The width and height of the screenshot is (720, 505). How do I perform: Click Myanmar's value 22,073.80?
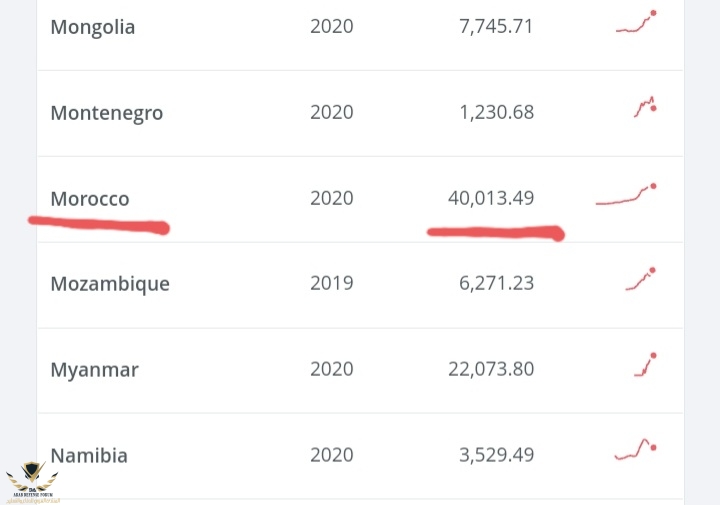pos(491,370)
